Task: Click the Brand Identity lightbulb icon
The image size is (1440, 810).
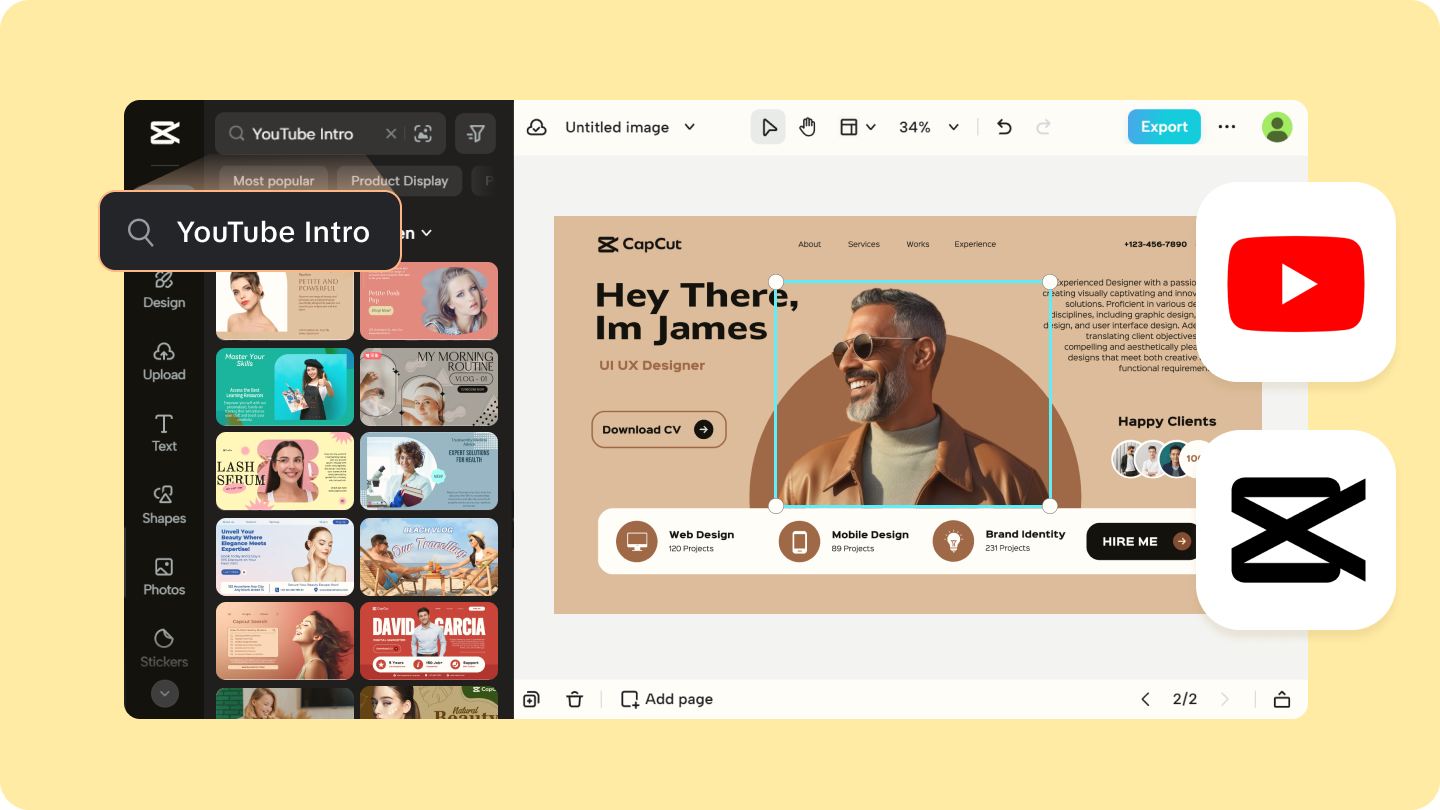Action: tap(953, 541)
